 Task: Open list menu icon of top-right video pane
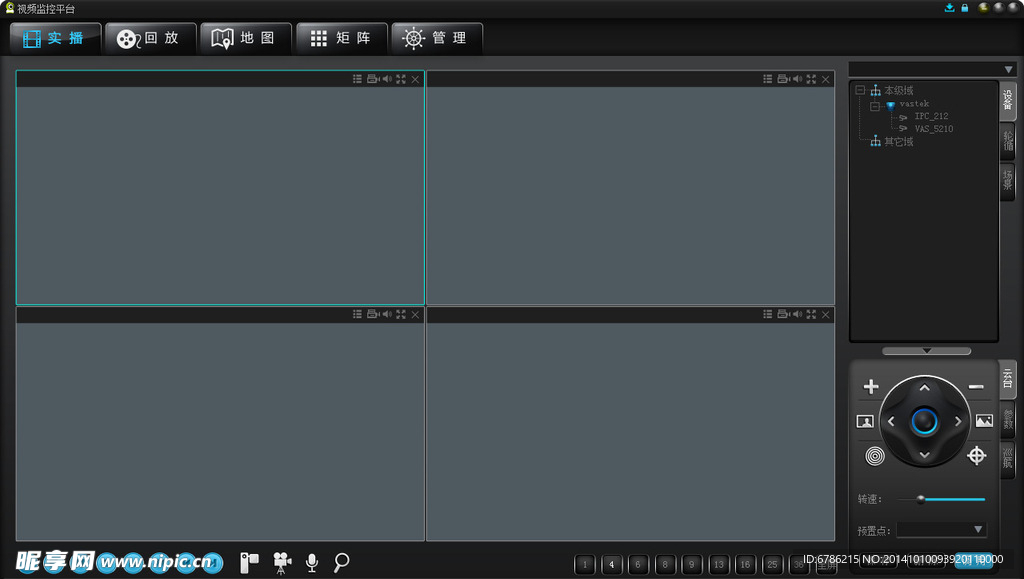coord(767,79)
